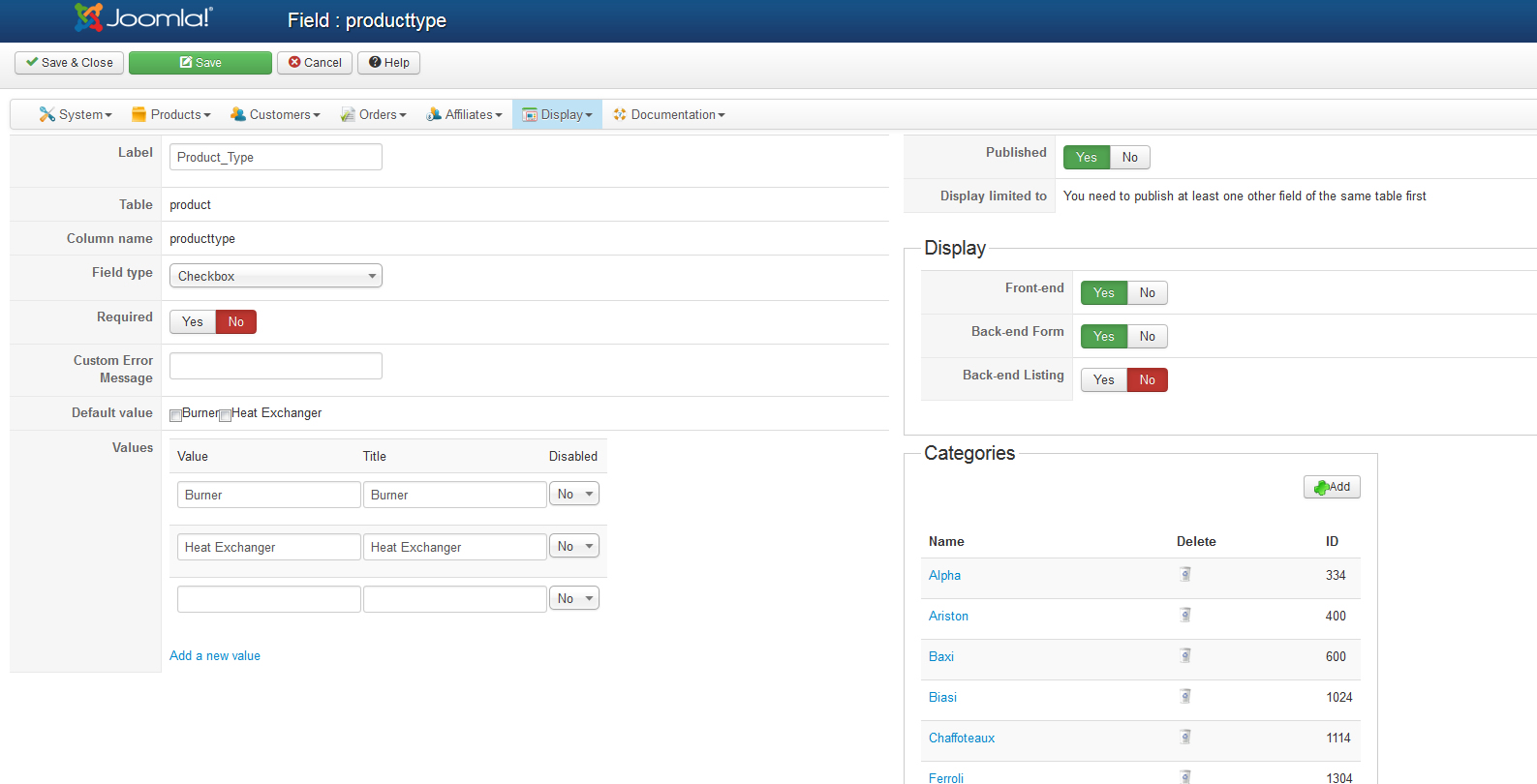Open the Chaffoteaux category link
The image size is (1537, 784).
tap(962, 738)
